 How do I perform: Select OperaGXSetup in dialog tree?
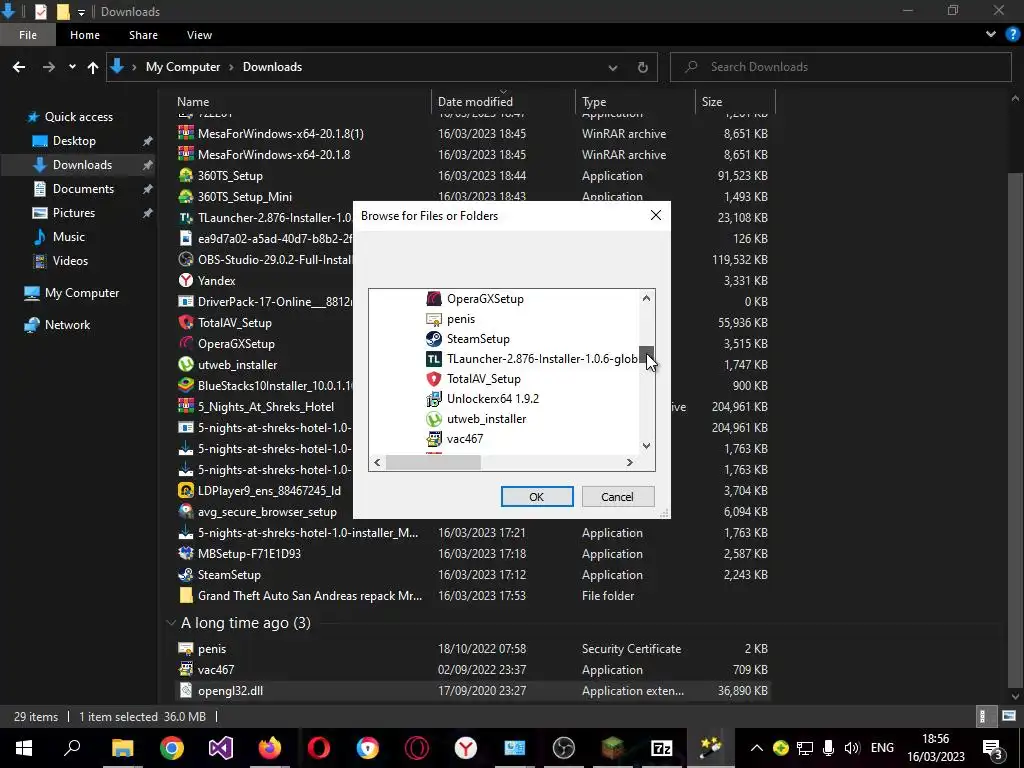[485, 299]
